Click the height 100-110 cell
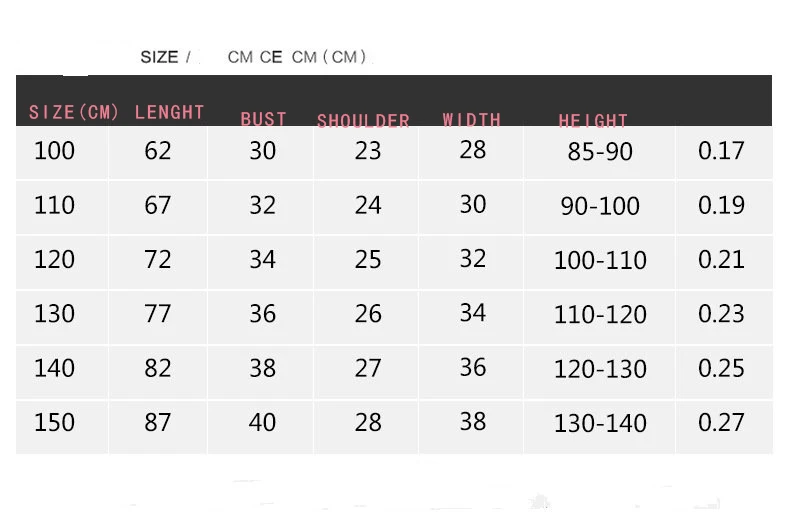Viewport: 790px width, 527px height. pos(600,261)
